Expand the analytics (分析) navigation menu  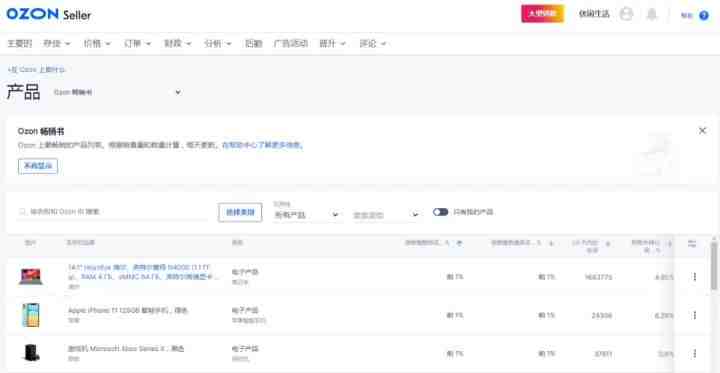click(x=218, y=44)
